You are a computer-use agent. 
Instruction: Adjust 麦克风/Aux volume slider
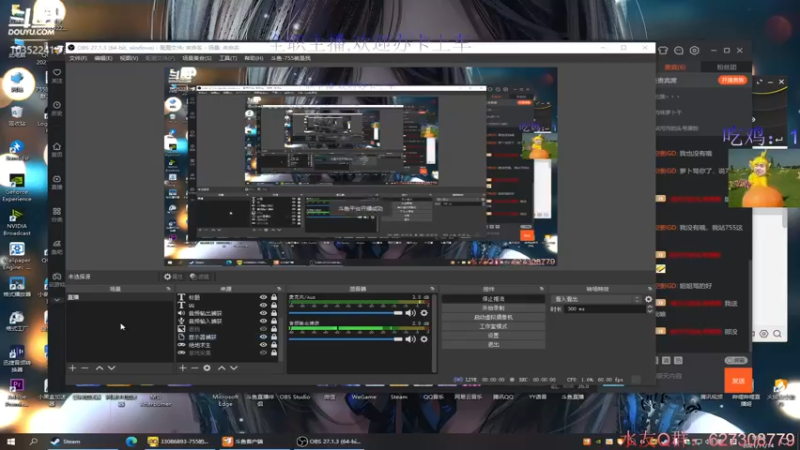pyautogui.click(x=345, y=313)
